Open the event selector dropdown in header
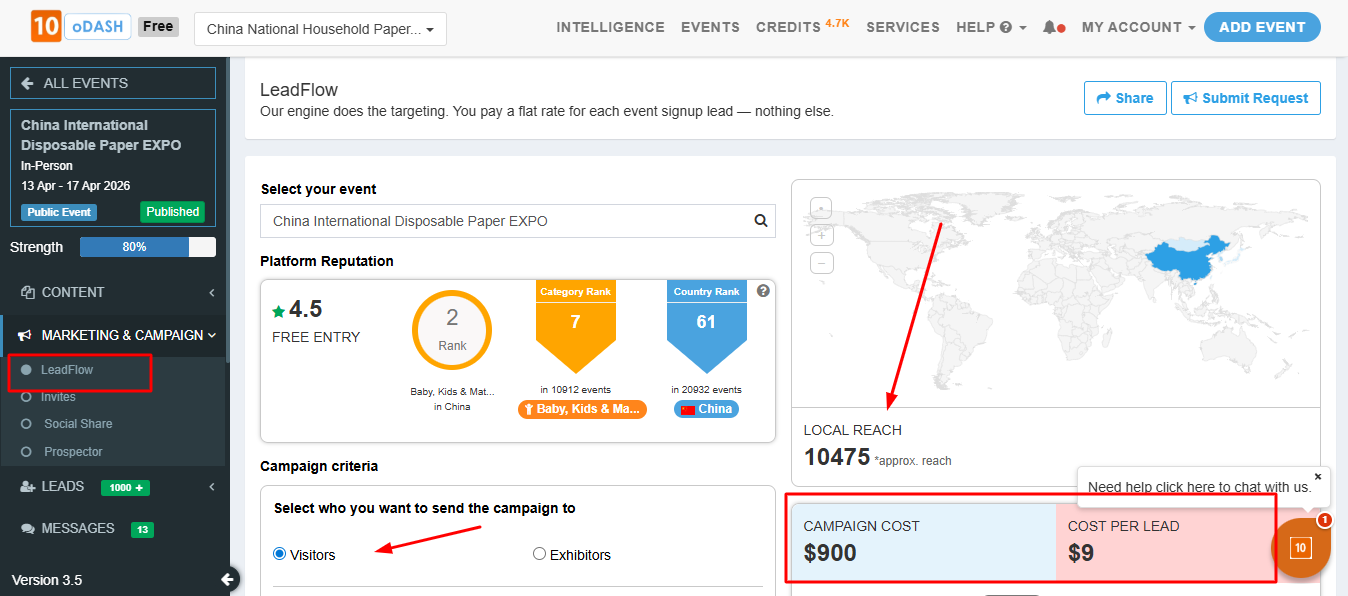 320,29
